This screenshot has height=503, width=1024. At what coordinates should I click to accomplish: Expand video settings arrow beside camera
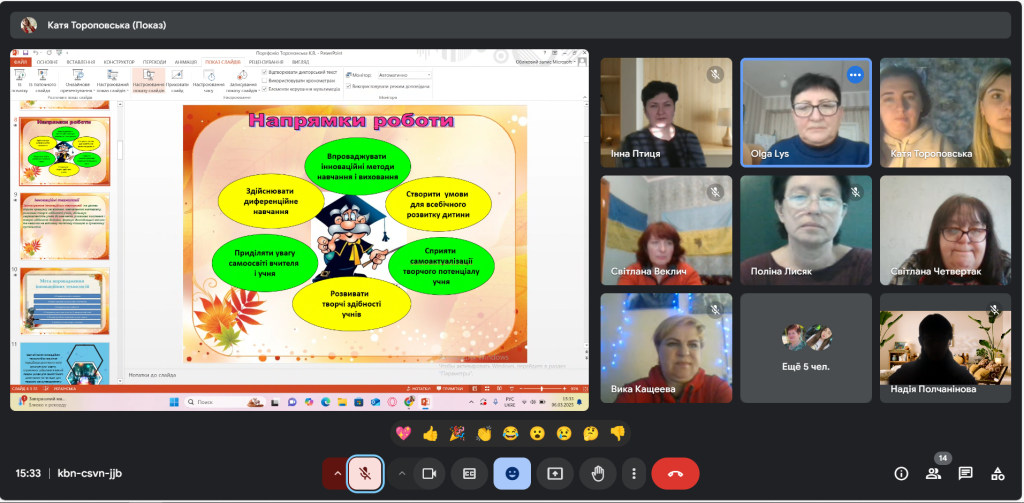tap(402, 474)
